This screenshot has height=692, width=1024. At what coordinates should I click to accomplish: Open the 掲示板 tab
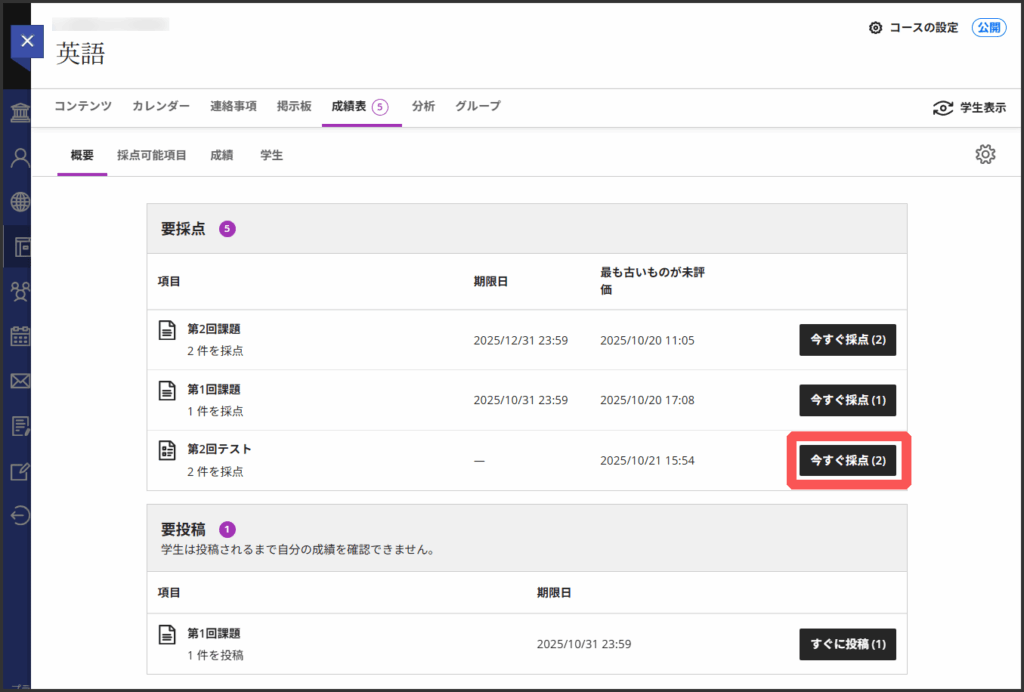[x=294, y=106]
